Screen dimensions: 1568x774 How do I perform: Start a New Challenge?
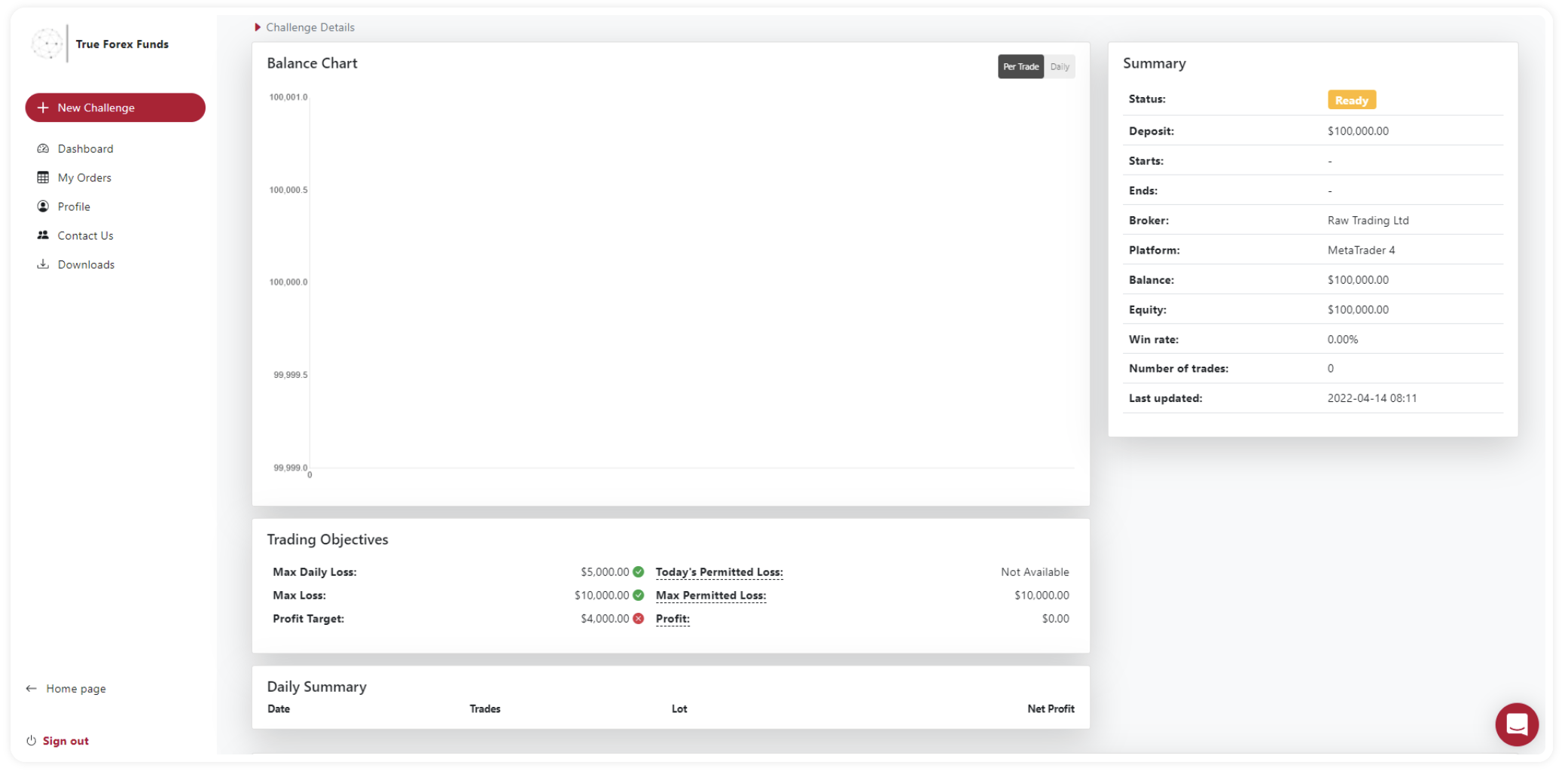(x=115, y=108)
